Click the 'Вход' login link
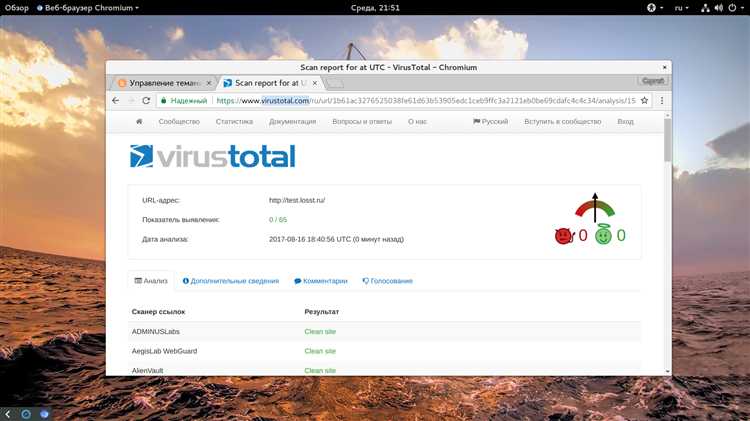This screenshot has width=750, height=421. coord(625,122)
